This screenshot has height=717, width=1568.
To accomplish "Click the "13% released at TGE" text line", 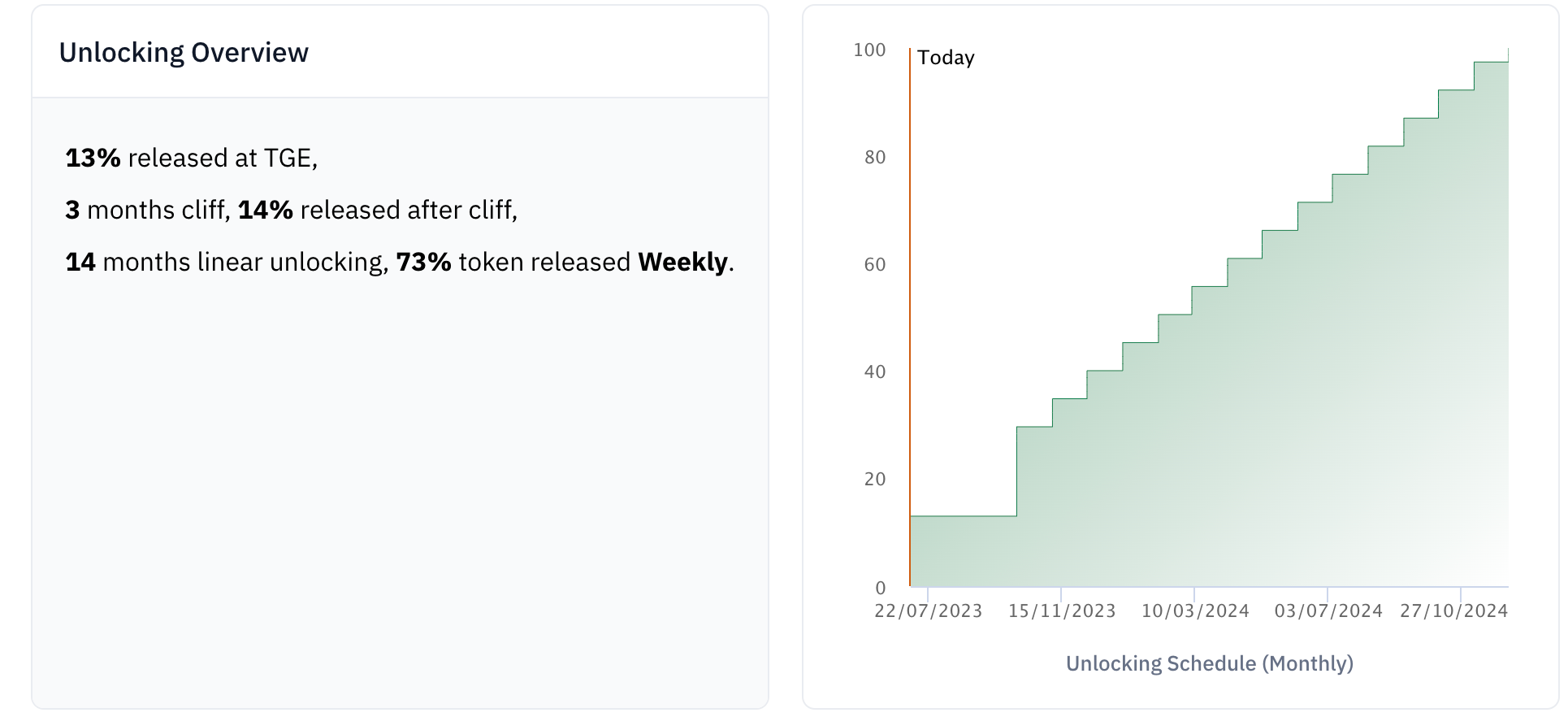I will coord(192,158).
